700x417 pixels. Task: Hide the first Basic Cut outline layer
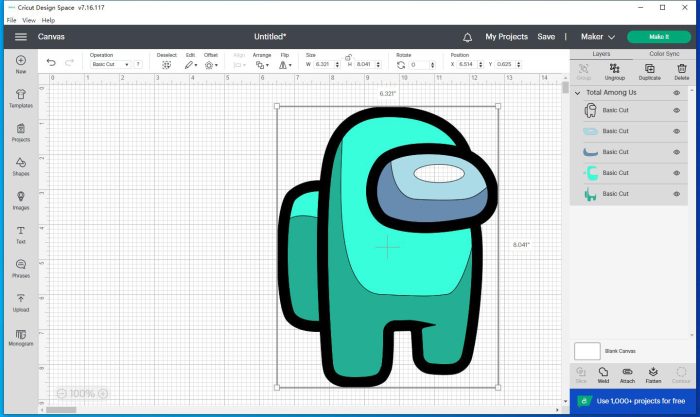coord(677,110)
